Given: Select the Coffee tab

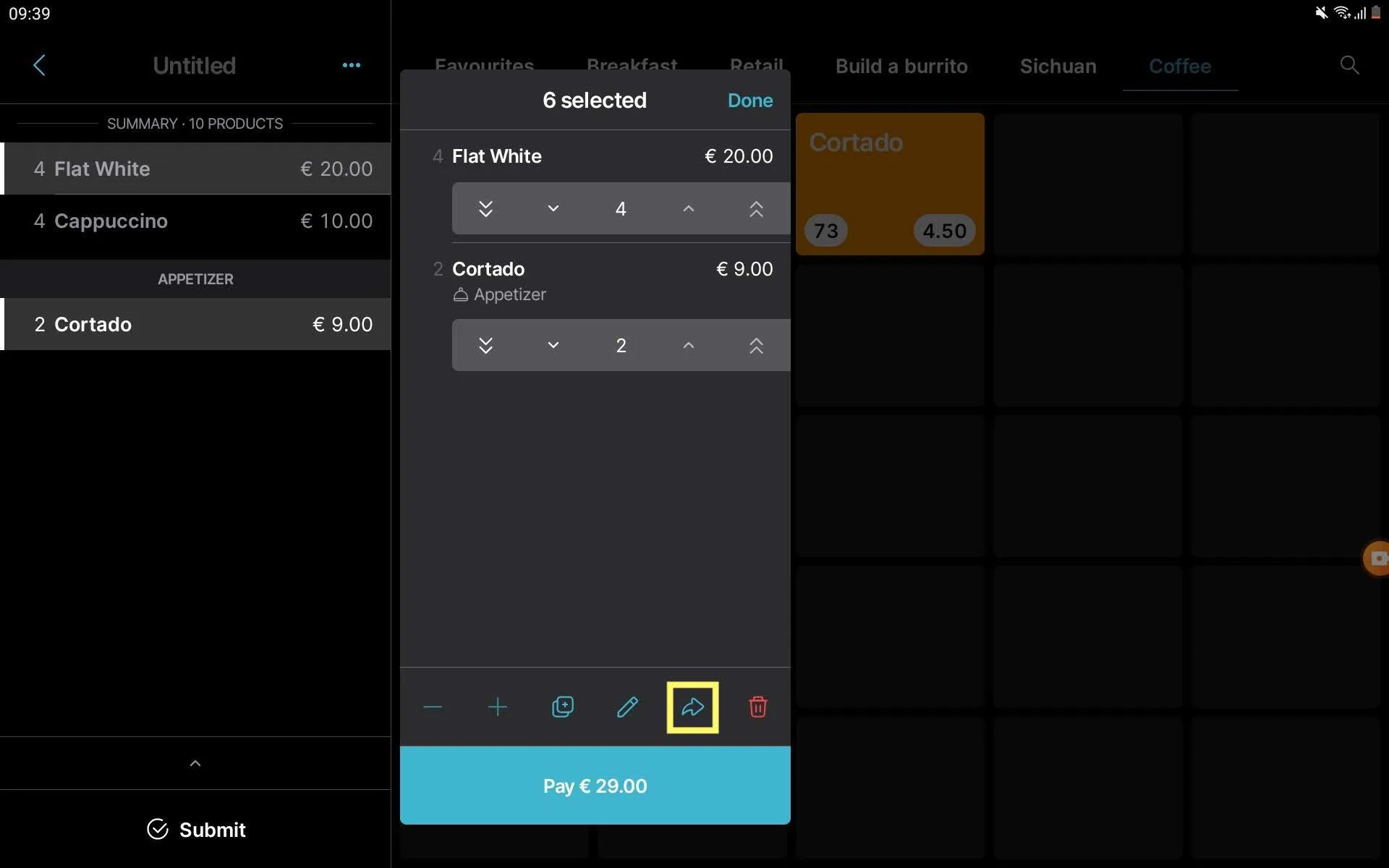Looking at the screenshot, I should click(1180, 65).
